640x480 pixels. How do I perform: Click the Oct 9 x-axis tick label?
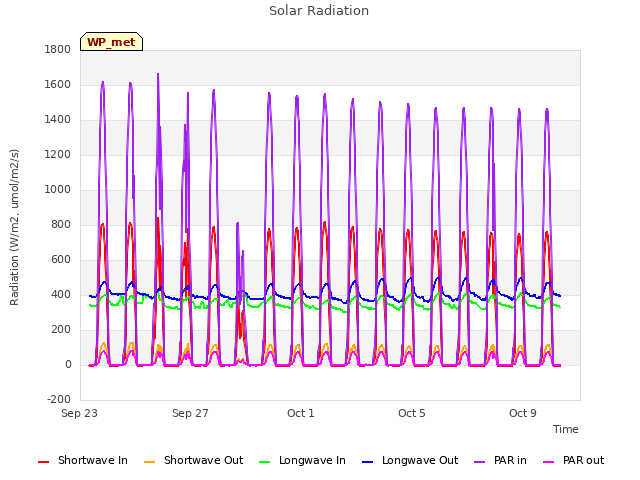[x=523, y=413]
